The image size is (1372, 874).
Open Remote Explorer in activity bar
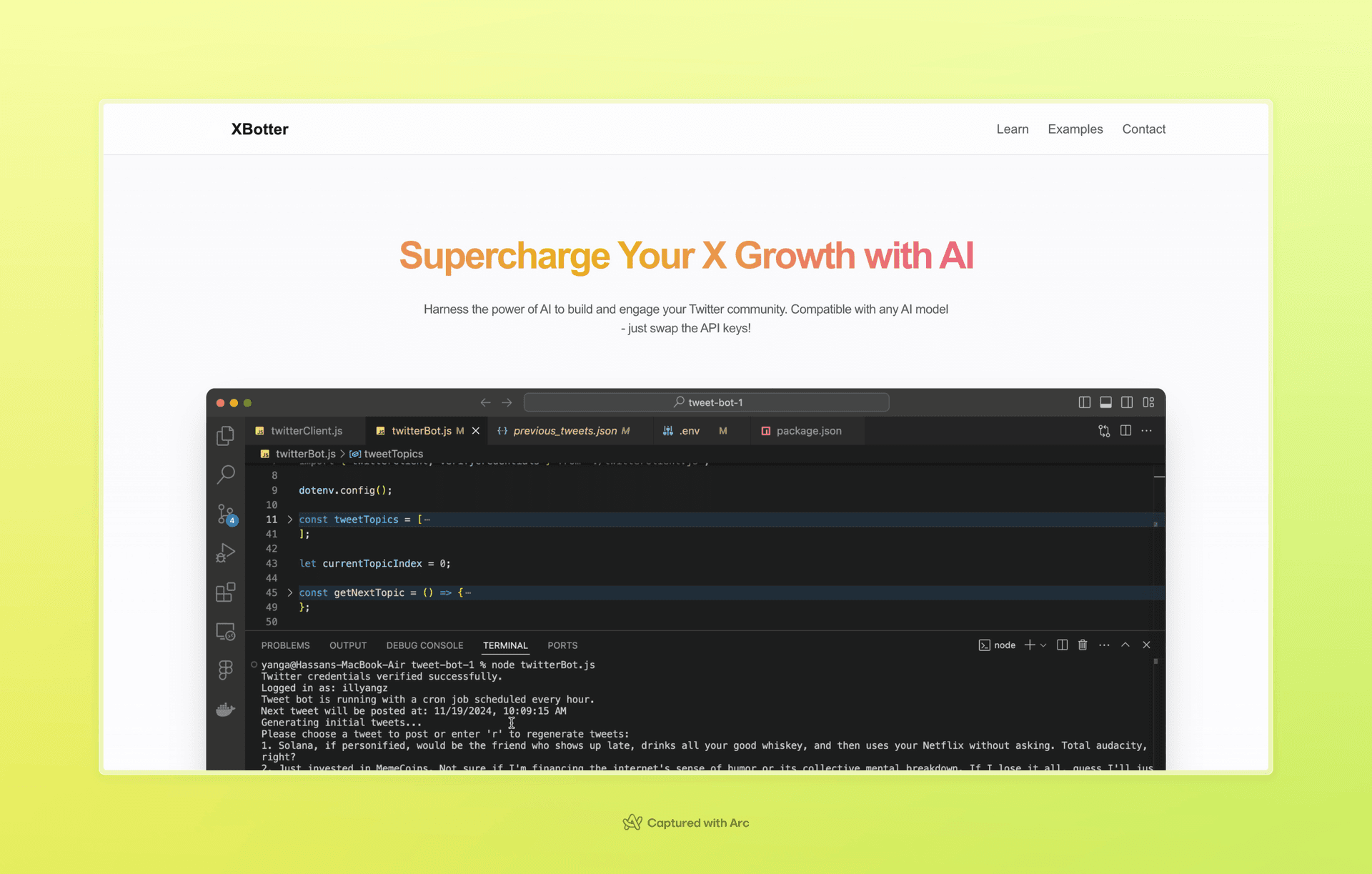tap(225, 632)
